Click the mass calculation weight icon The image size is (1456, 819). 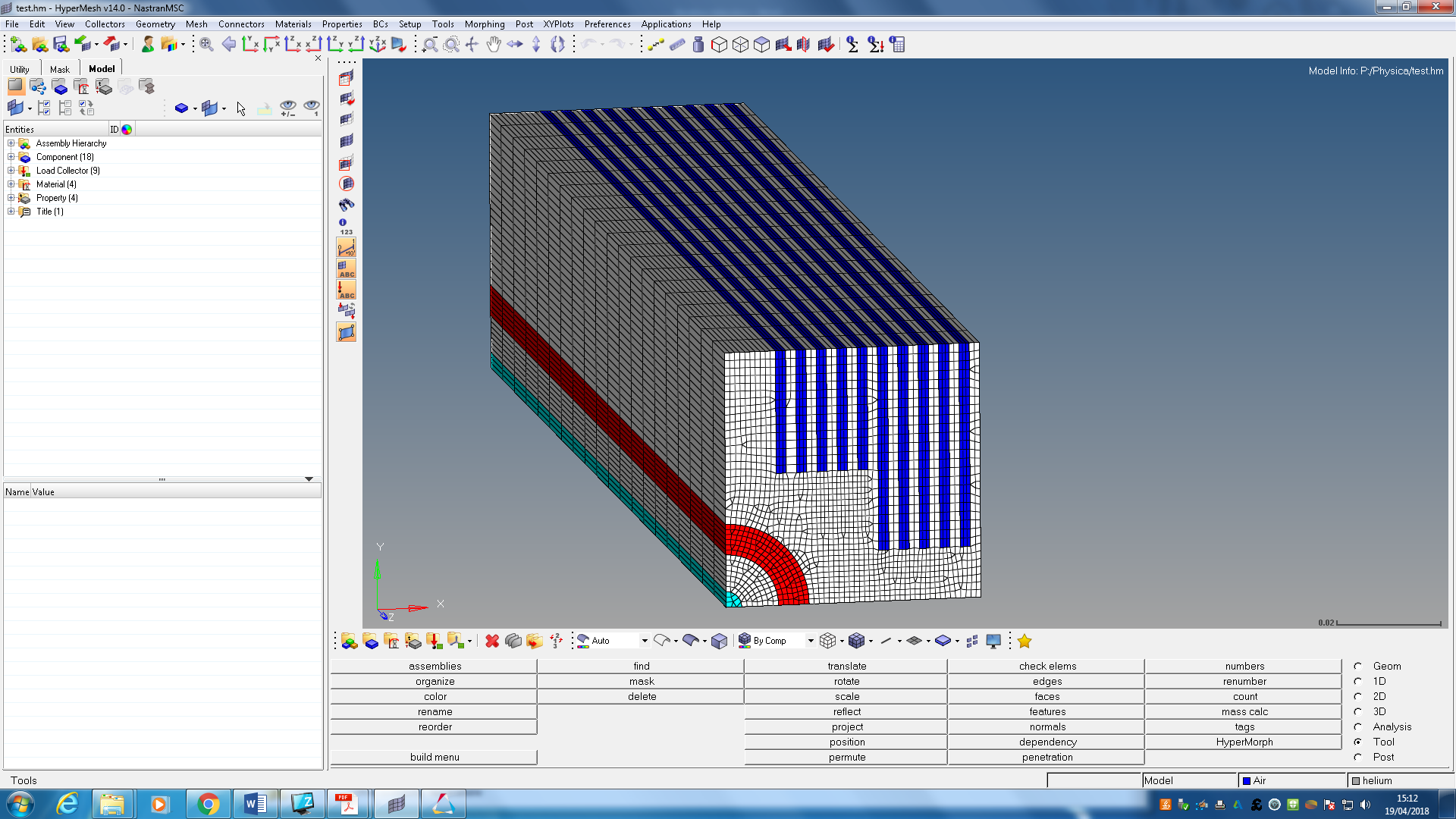[x=698, y=45]
